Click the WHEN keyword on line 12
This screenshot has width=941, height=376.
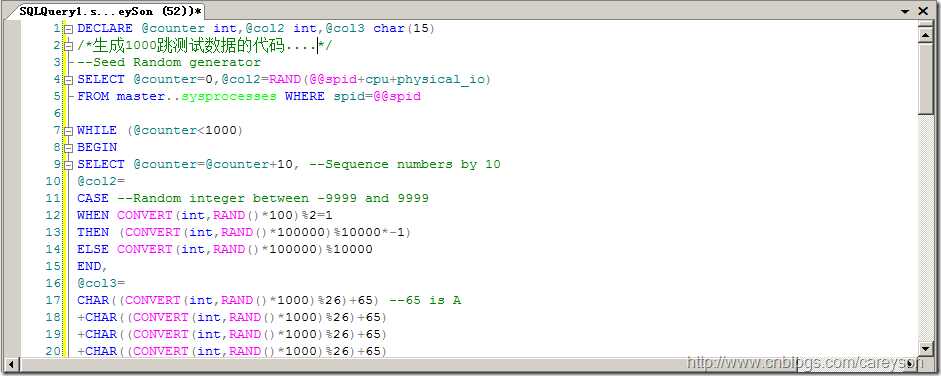(x=93, y=215)
